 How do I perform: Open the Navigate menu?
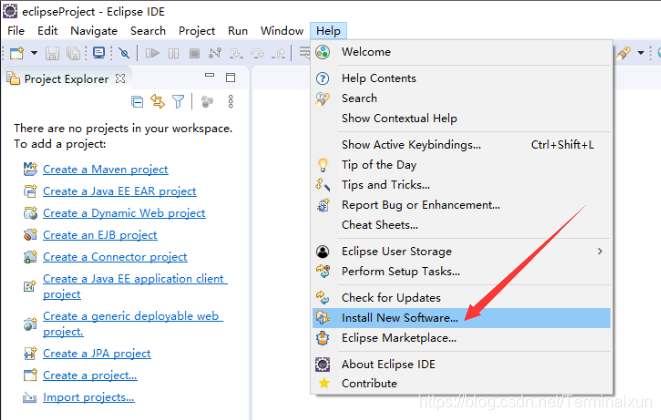coord(94,31)
